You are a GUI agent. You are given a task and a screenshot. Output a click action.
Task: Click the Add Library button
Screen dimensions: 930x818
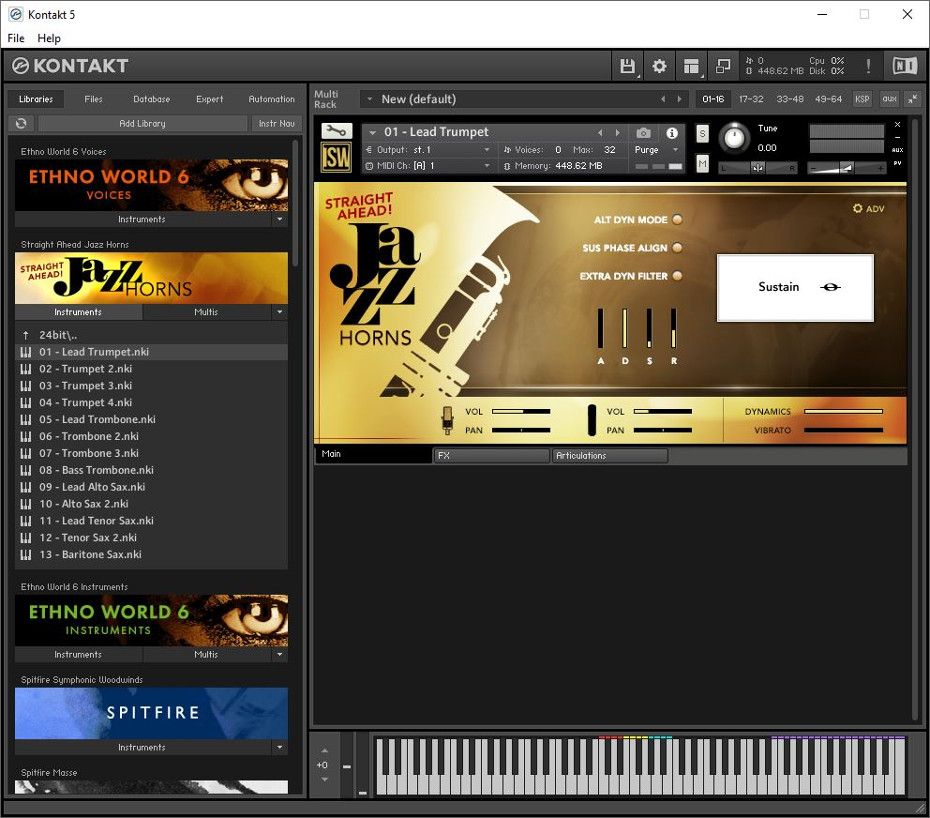(142, 123)
